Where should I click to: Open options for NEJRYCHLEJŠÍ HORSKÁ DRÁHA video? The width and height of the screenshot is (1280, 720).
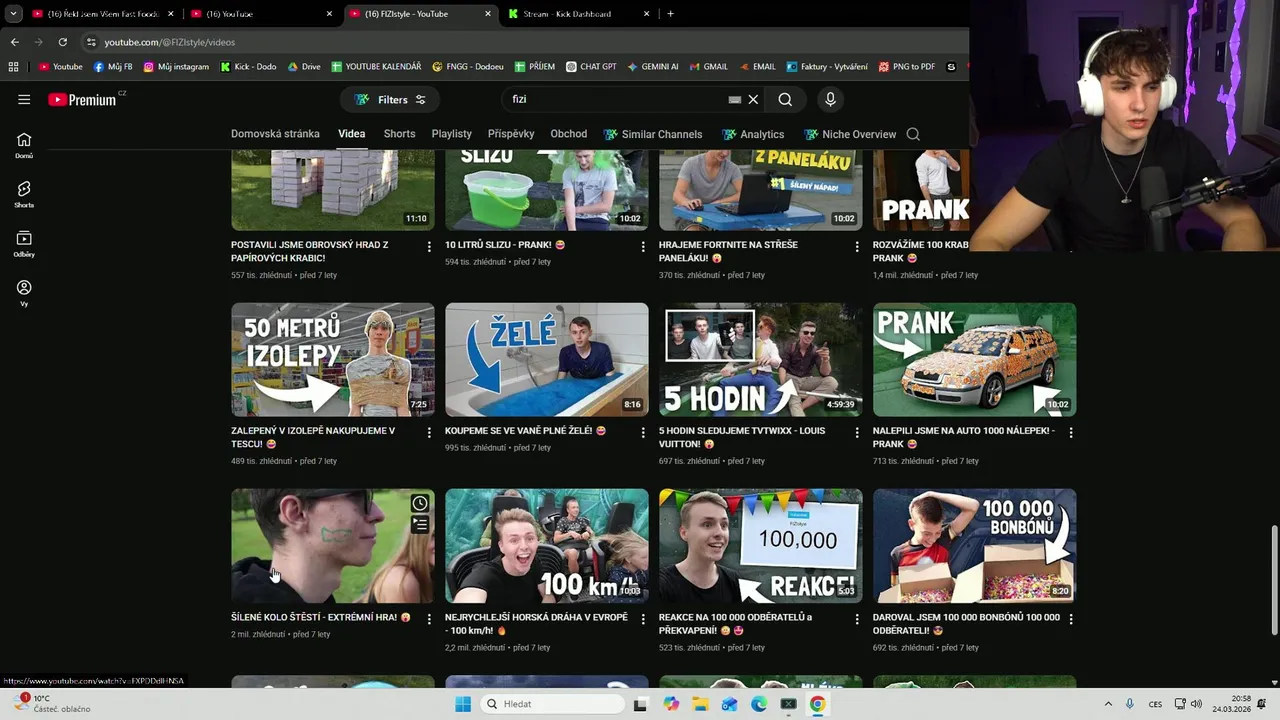tap(643, 619)
